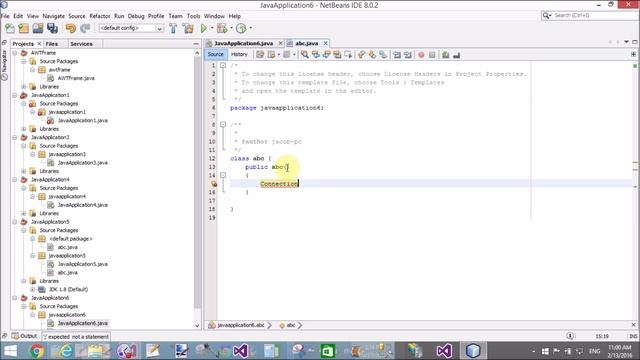Click the green Run Project icon
Screen dimensions: 640x360
(204, 28)
